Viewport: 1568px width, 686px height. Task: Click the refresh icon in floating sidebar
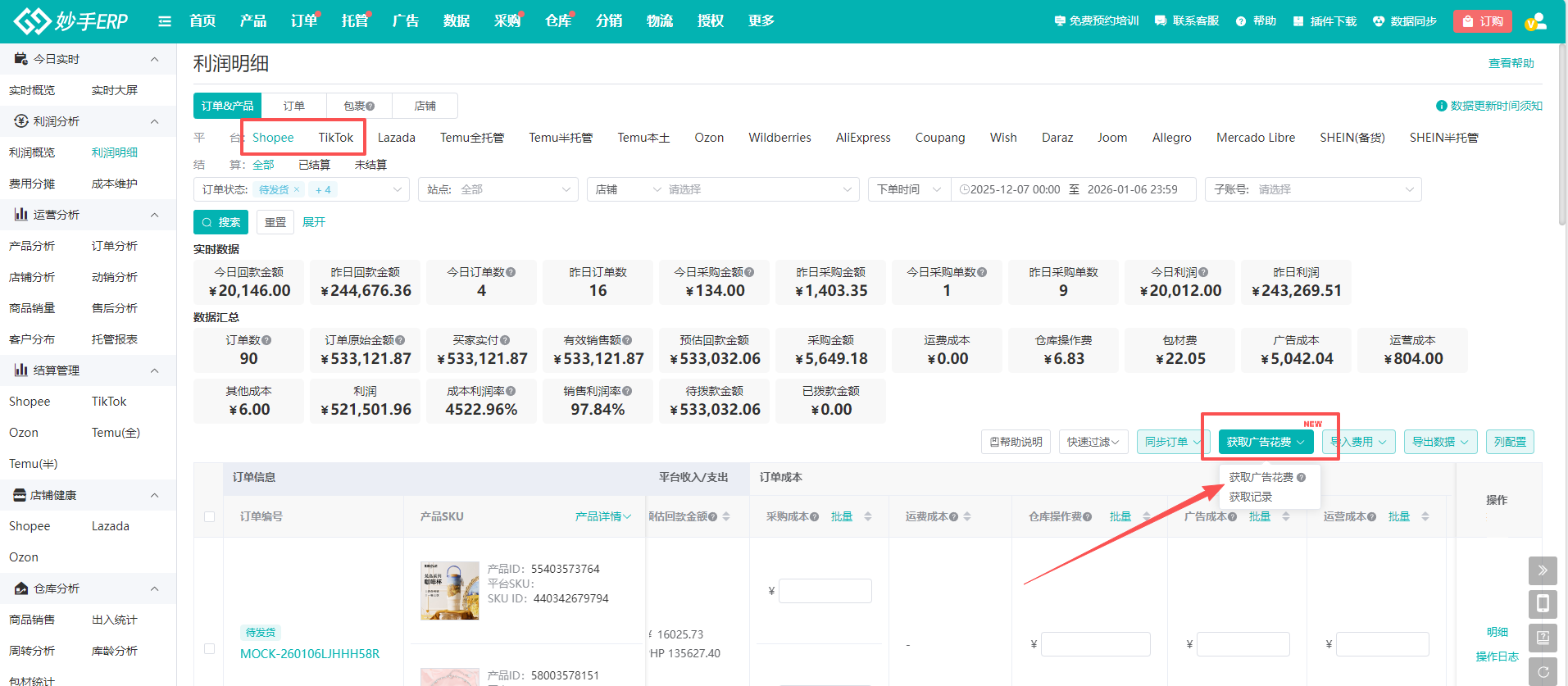[1542, 671]
